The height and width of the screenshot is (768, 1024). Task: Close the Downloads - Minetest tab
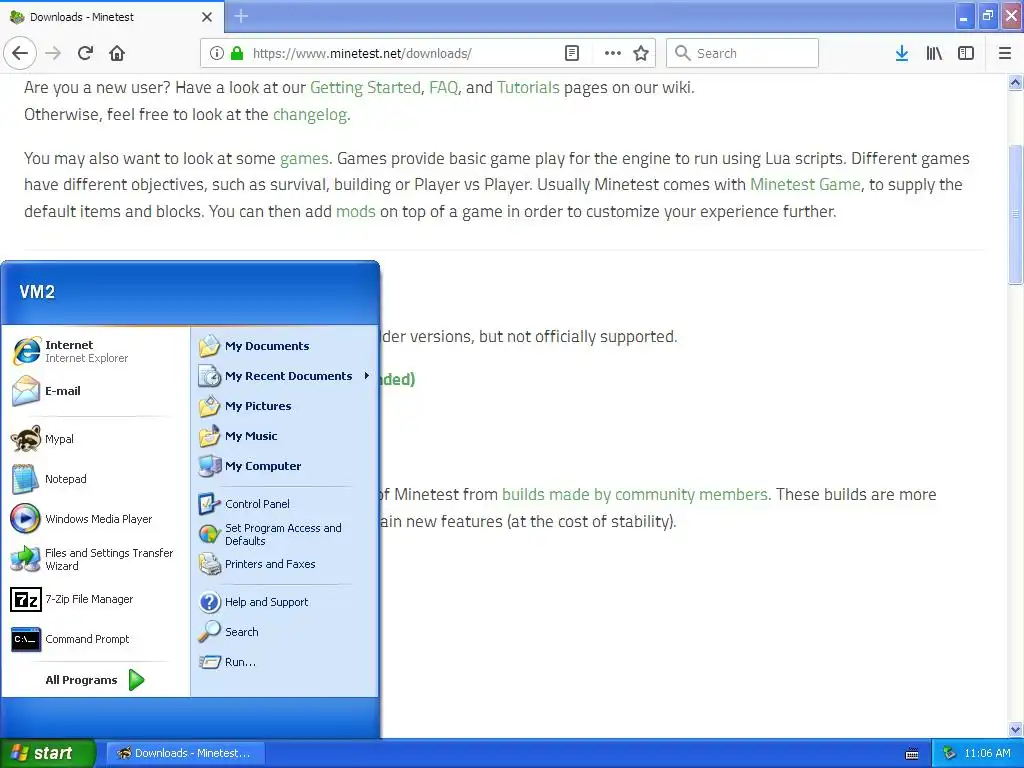click(x=207, y=17)
